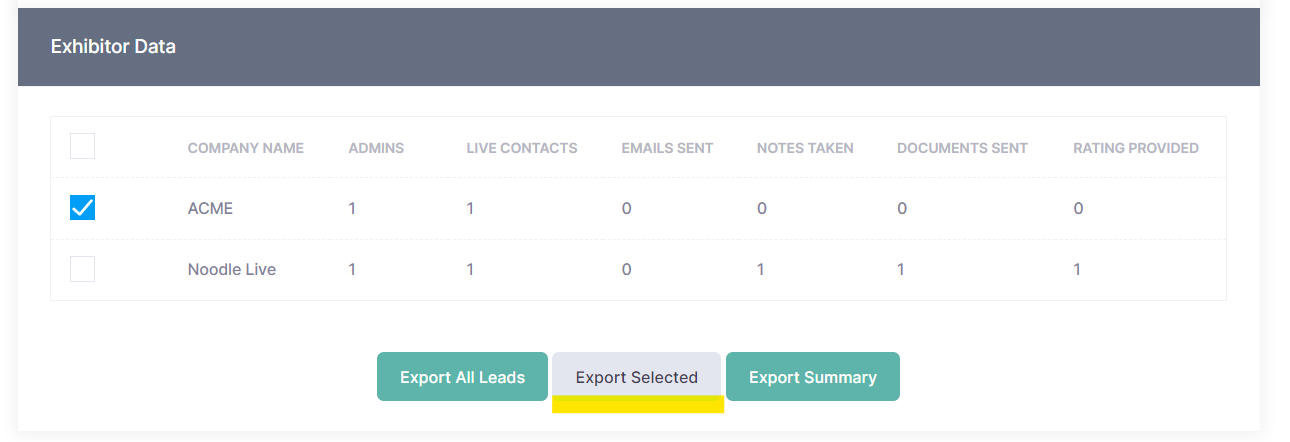Click the Admins column header
The height and width of the screenshot is (442, 1290).
pyautogui.click(x=376, y=148)
